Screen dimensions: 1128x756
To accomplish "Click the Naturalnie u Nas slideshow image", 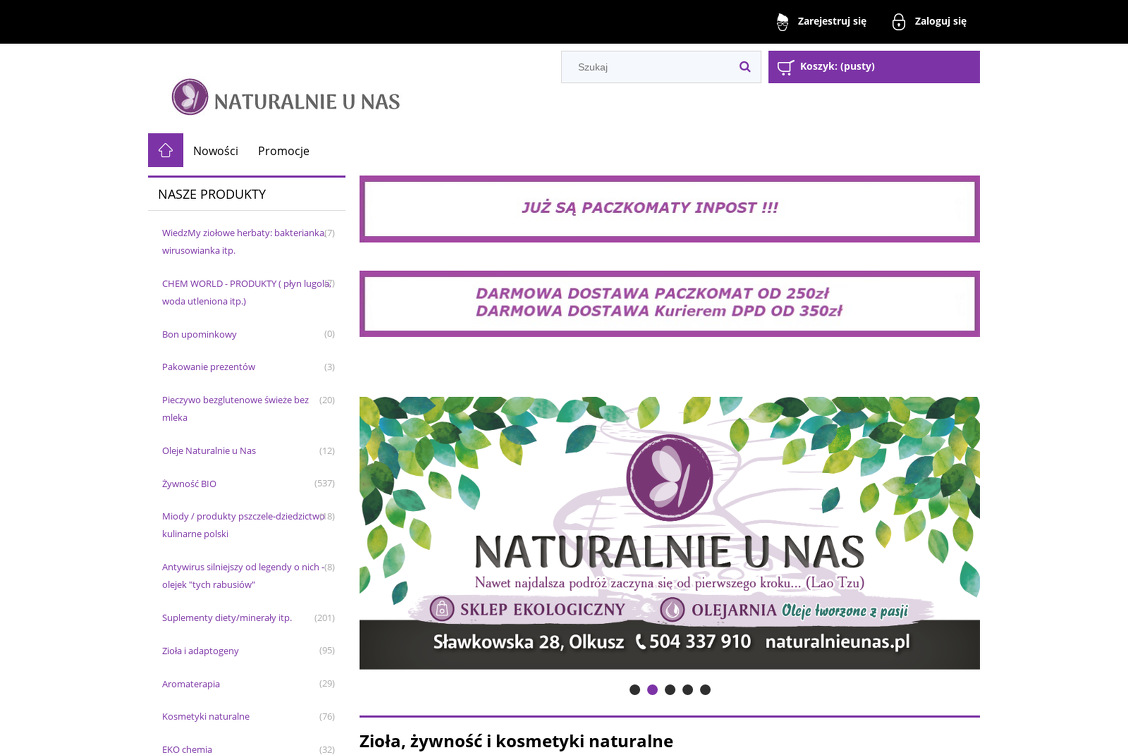I will (x=669, y=533).
